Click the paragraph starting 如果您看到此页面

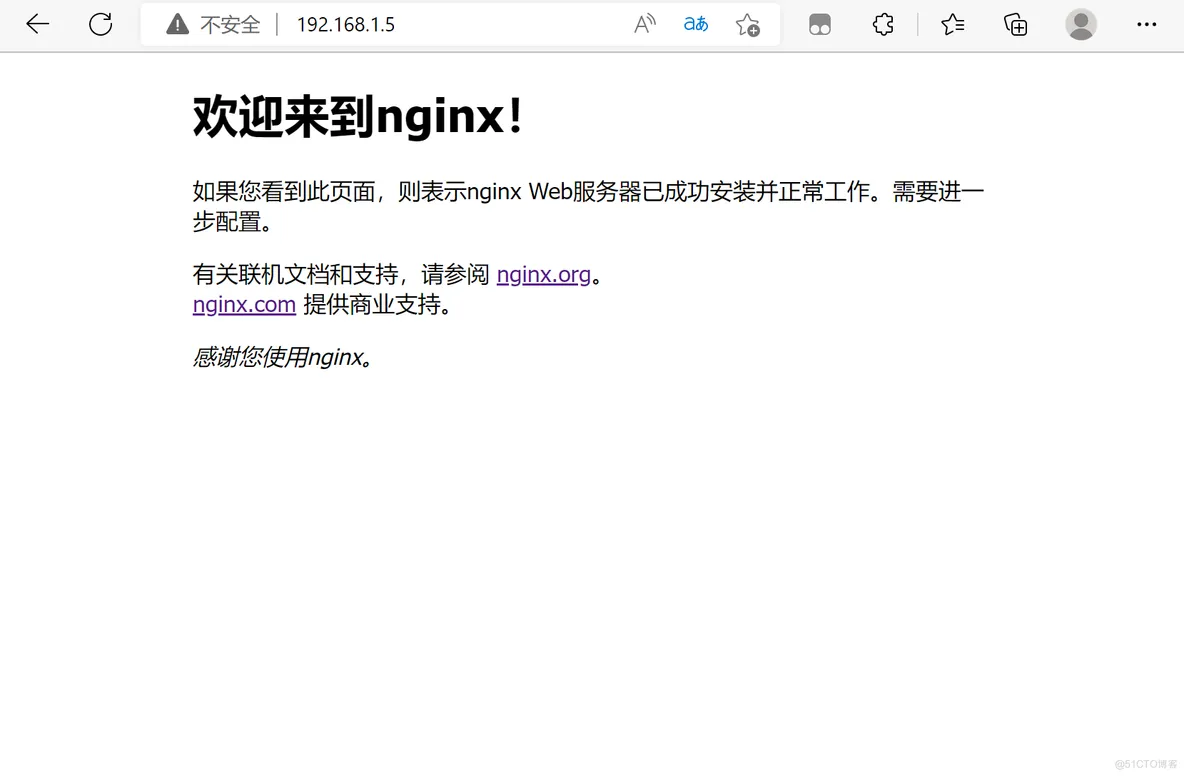tap(588, 206)
